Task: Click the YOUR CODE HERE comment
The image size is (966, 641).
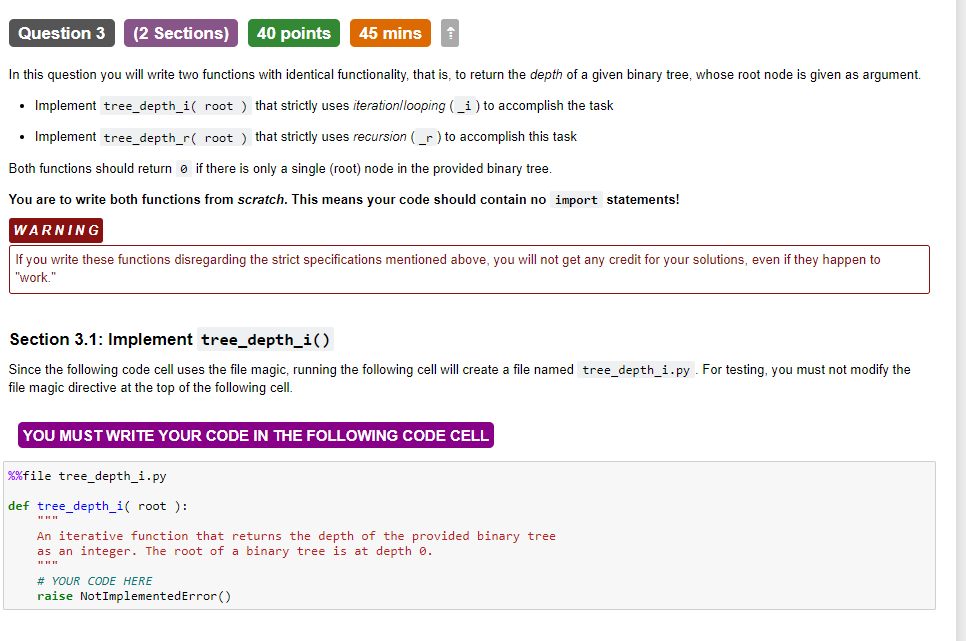Action: click(x=96, y=581)
